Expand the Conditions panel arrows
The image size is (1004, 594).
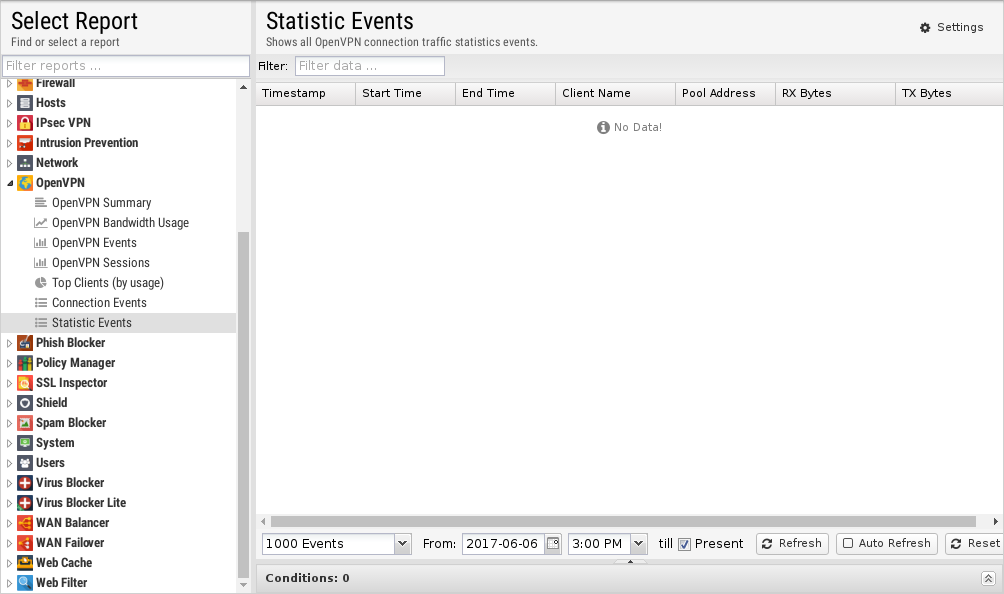pyautogui.click(x=988, y=578)
